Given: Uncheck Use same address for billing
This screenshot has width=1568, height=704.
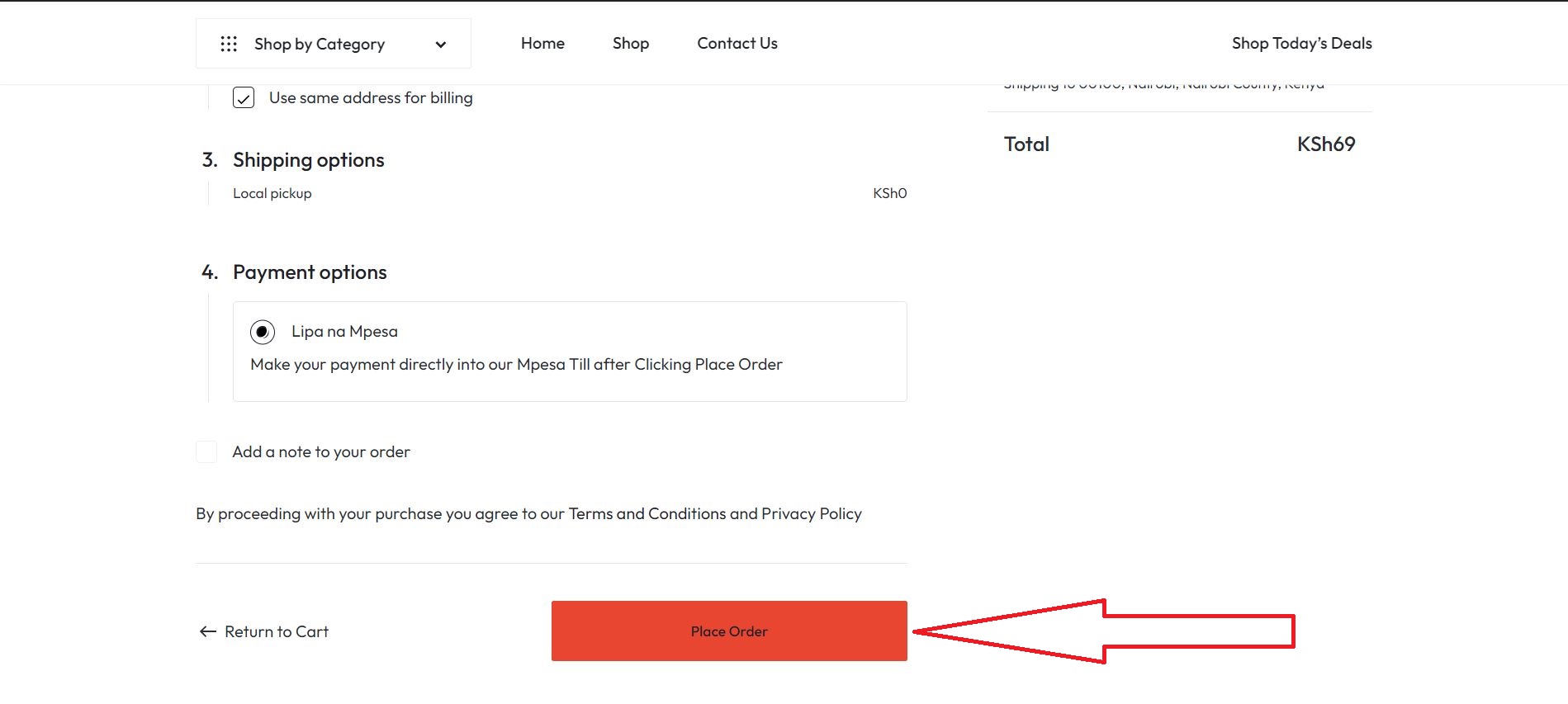Looking at the screenshot, I should 243,97.
